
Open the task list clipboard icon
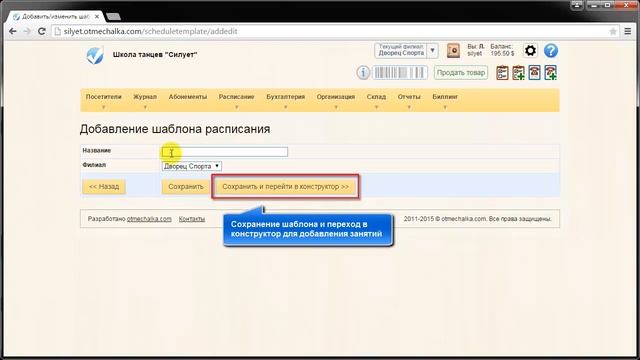coord(502,73)
